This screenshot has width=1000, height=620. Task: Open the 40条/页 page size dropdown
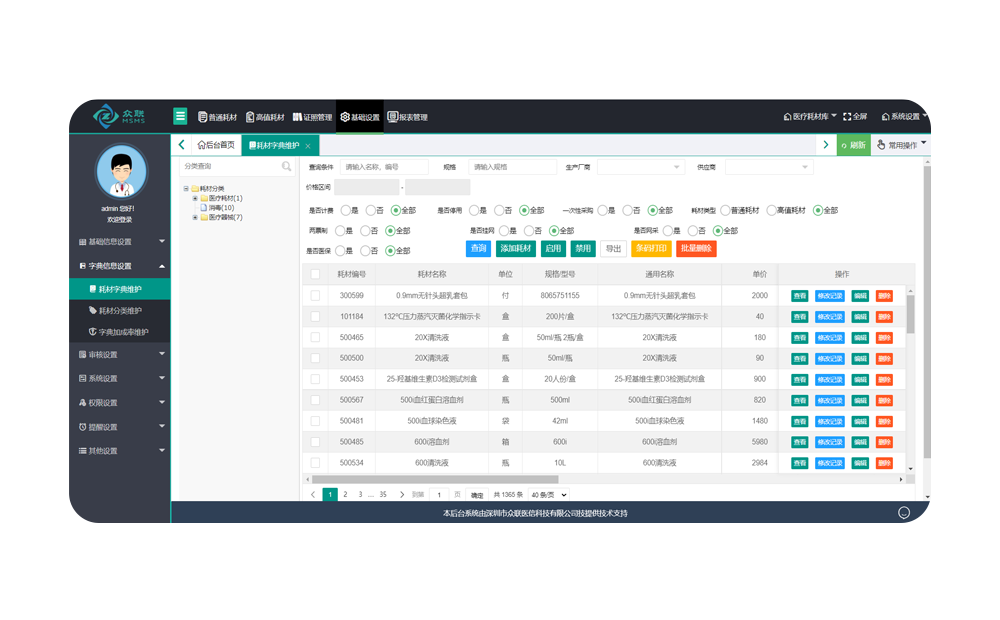(548, 495)
